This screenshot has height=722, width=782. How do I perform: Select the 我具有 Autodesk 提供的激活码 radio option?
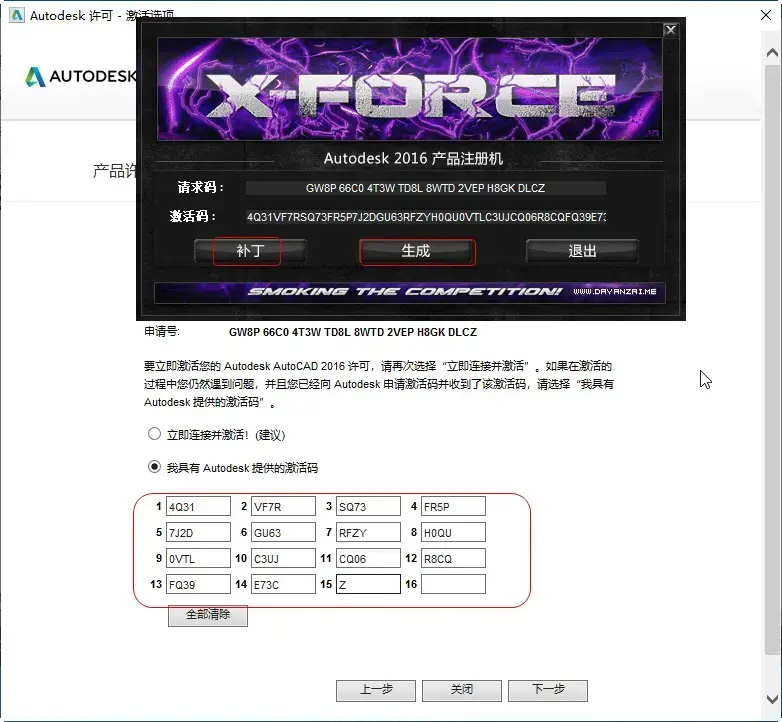click(154, 467)
